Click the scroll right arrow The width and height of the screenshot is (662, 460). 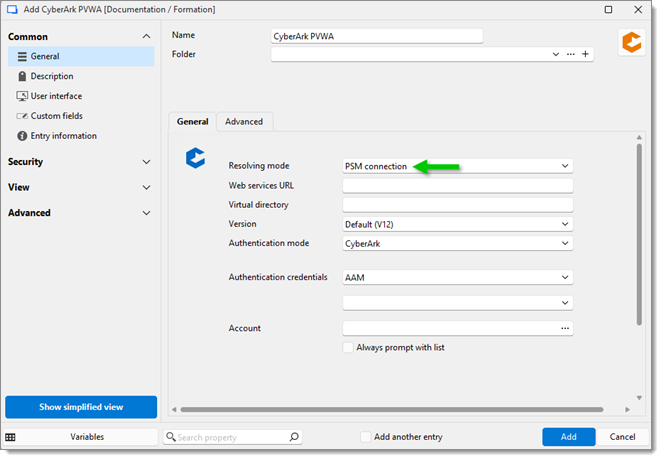pyautogui.click(x=627, y=410)
